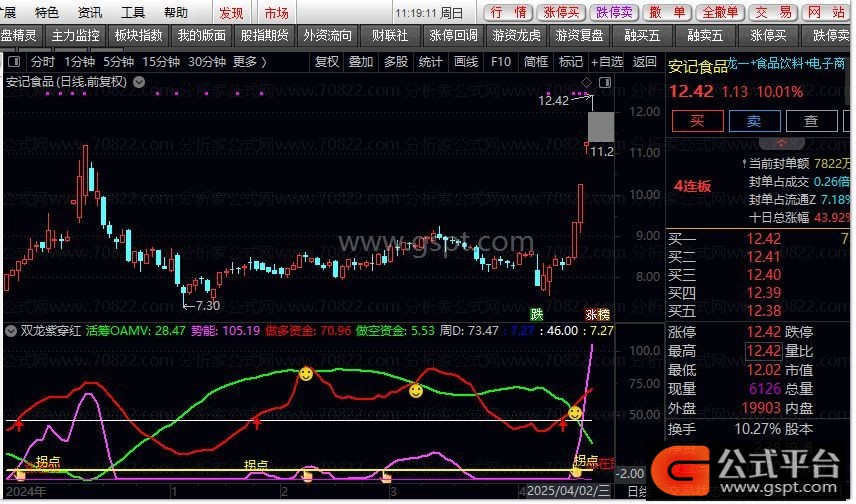Open 涨停回调 in the toolbar
Viewport: 856px width, 504px height.
(454, 35)
